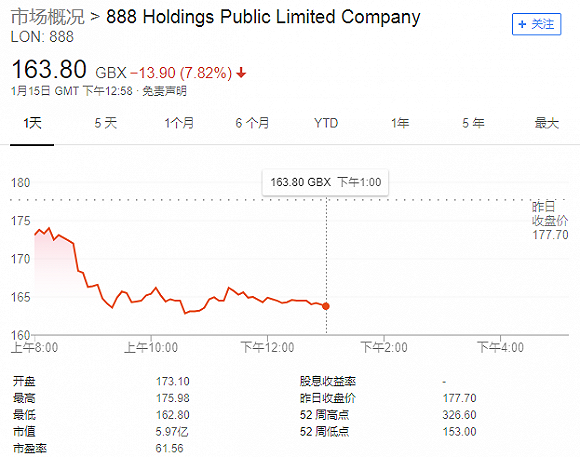Open the 市场概况 breadcrumb link
This screenshot has width=580, height=457.
coord(48,17)
